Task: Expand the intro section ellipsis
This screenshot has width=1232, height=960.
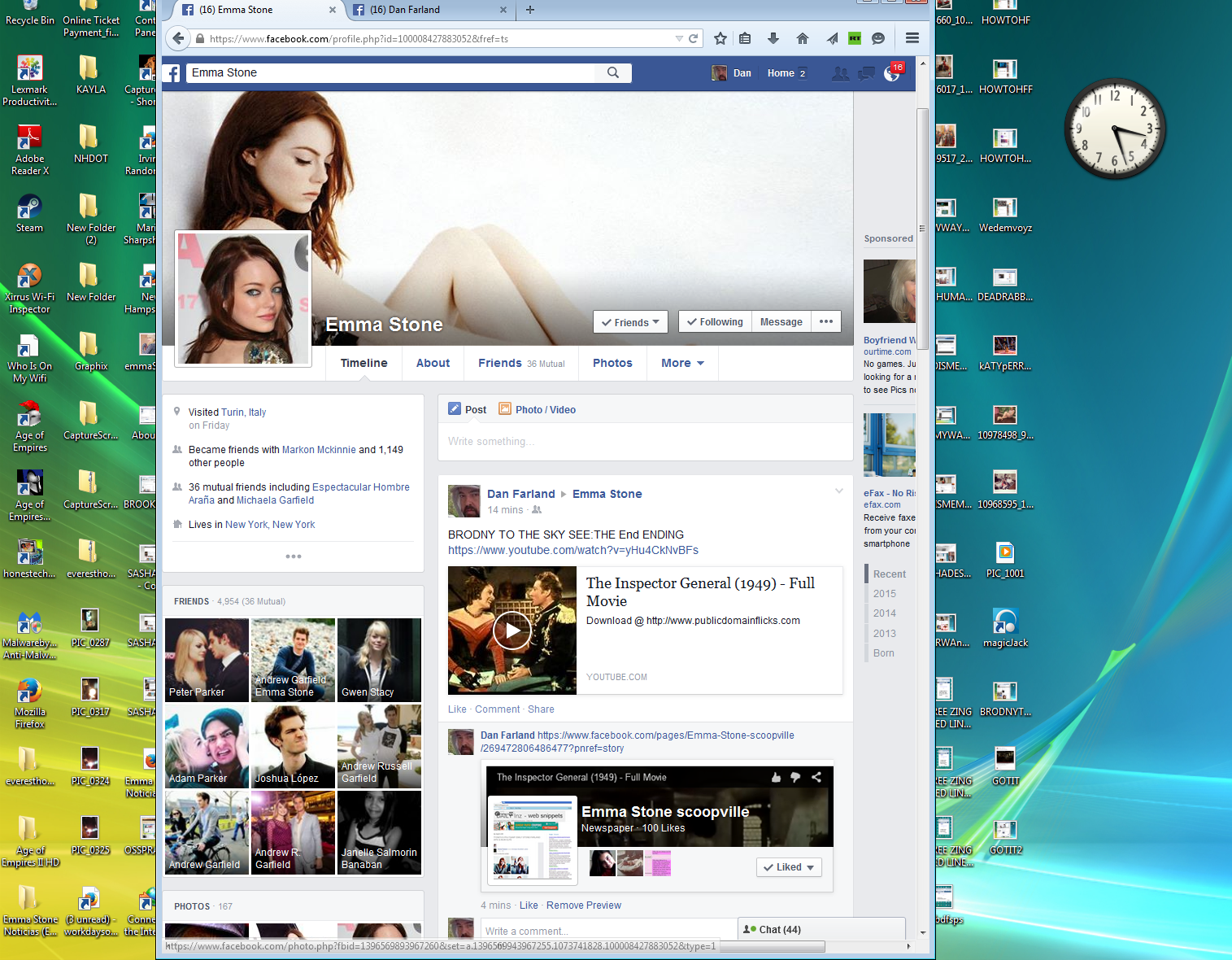Action: (x=294, y=556)
